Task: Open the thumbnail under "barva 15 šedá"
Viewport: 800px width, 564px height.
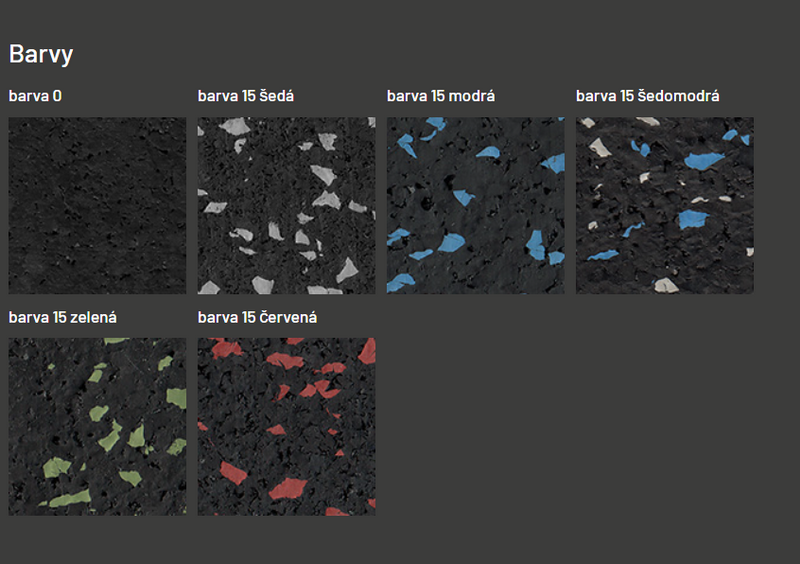Action: 286,205
